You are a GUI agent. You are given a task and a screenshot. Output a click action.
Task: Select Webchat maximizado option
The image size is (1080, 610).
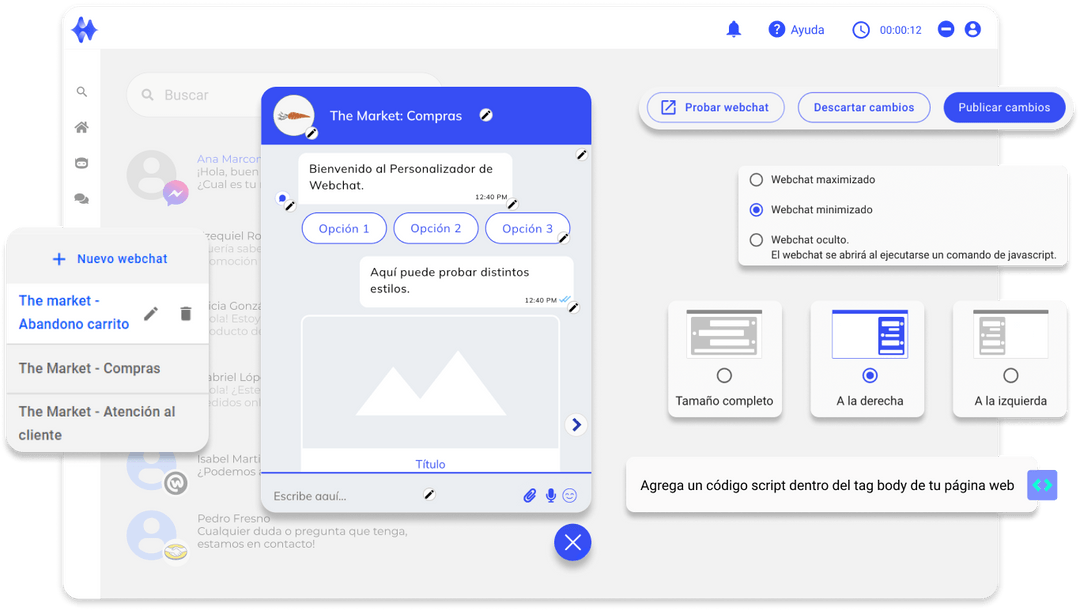tap(756, 180)
